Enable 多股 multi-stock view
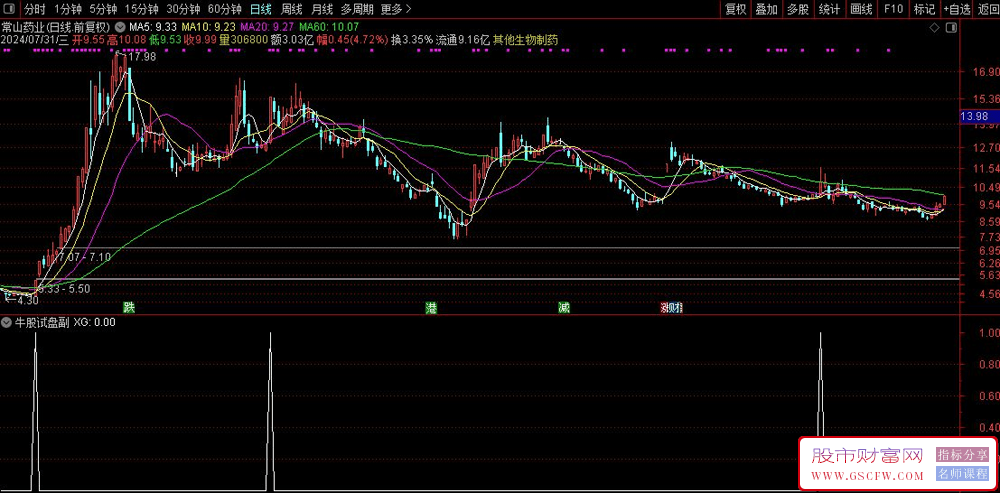 [797, 9]
